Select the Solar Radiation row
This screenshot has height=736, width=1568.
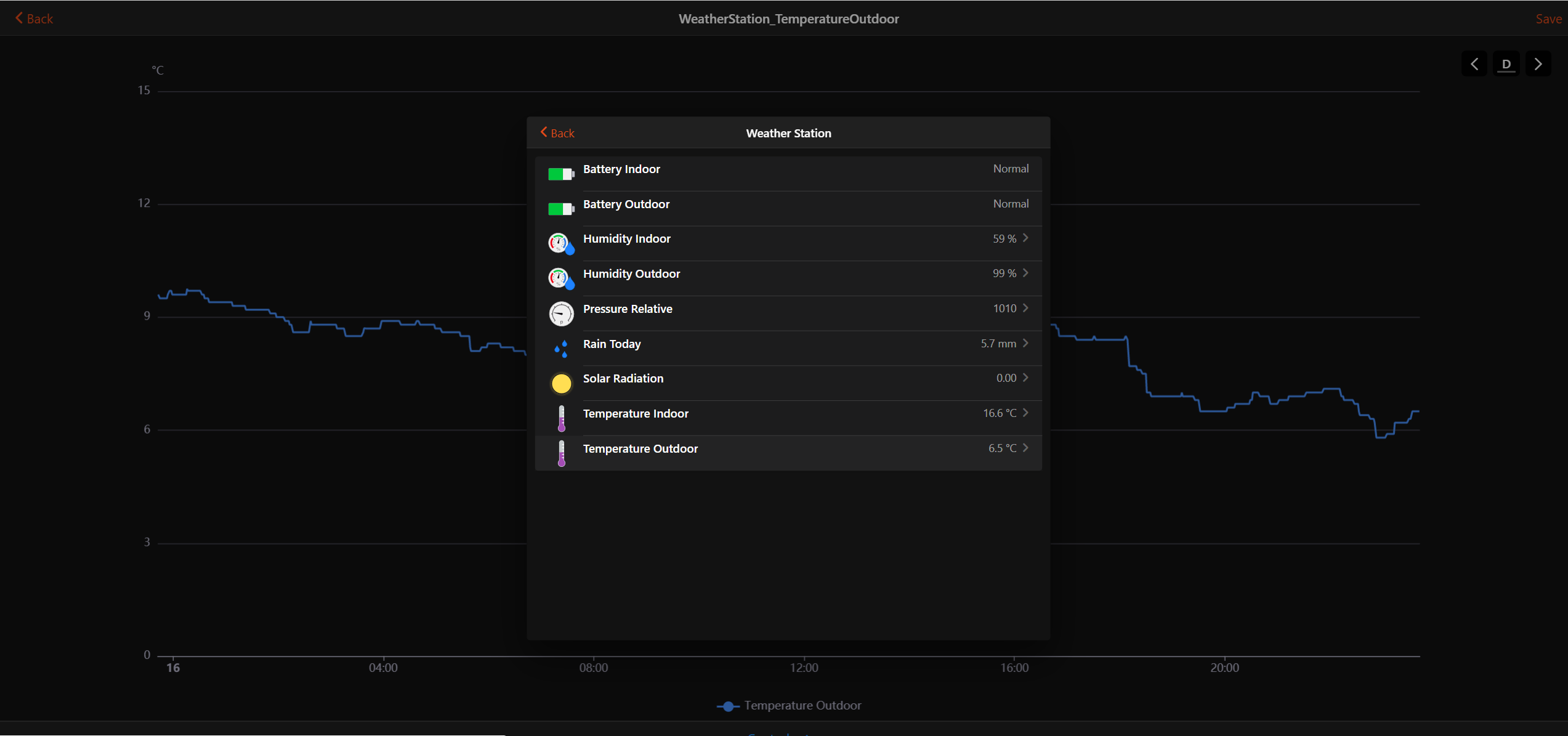(788, 378)
